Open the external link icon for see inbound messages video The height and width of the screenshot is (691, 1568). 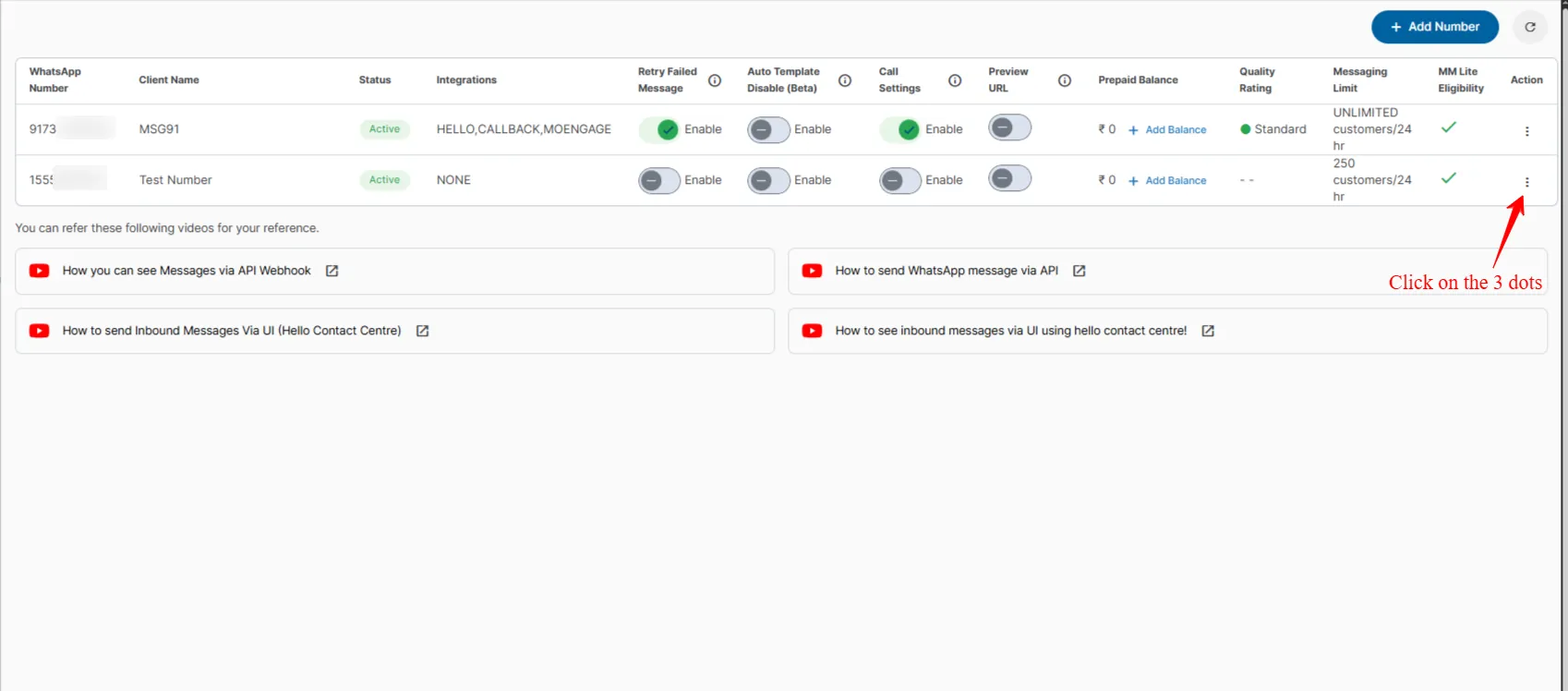[x=1207, y=331]
